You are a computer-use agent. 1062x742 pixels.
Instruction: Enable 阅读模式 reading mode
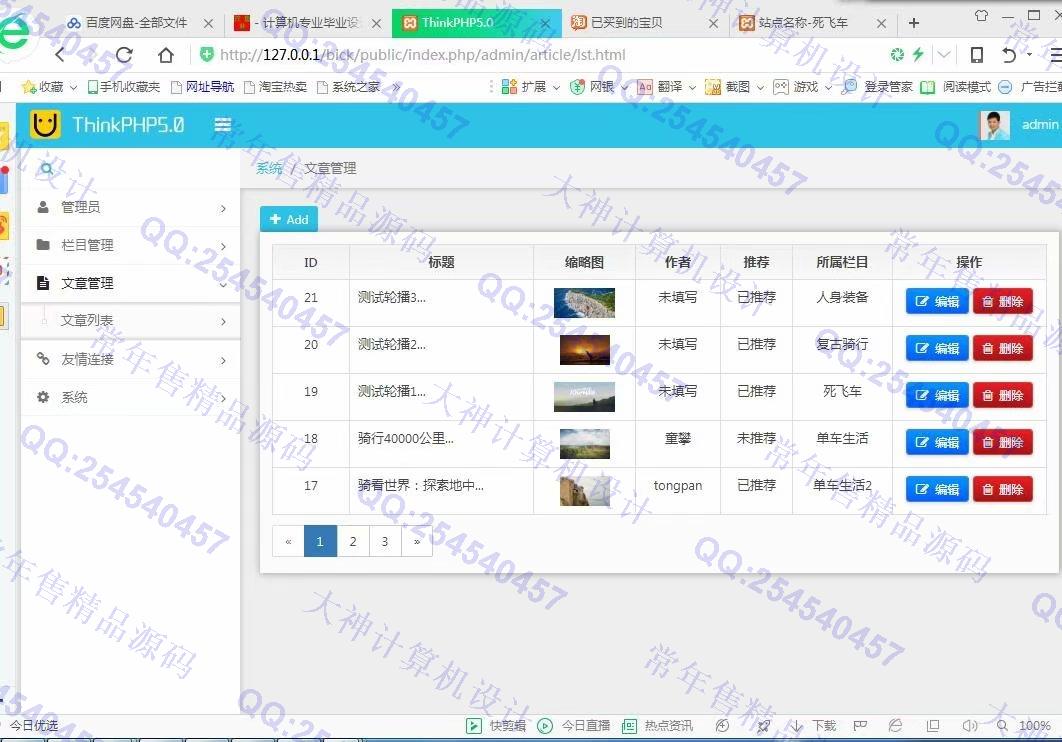coord(956,87)
